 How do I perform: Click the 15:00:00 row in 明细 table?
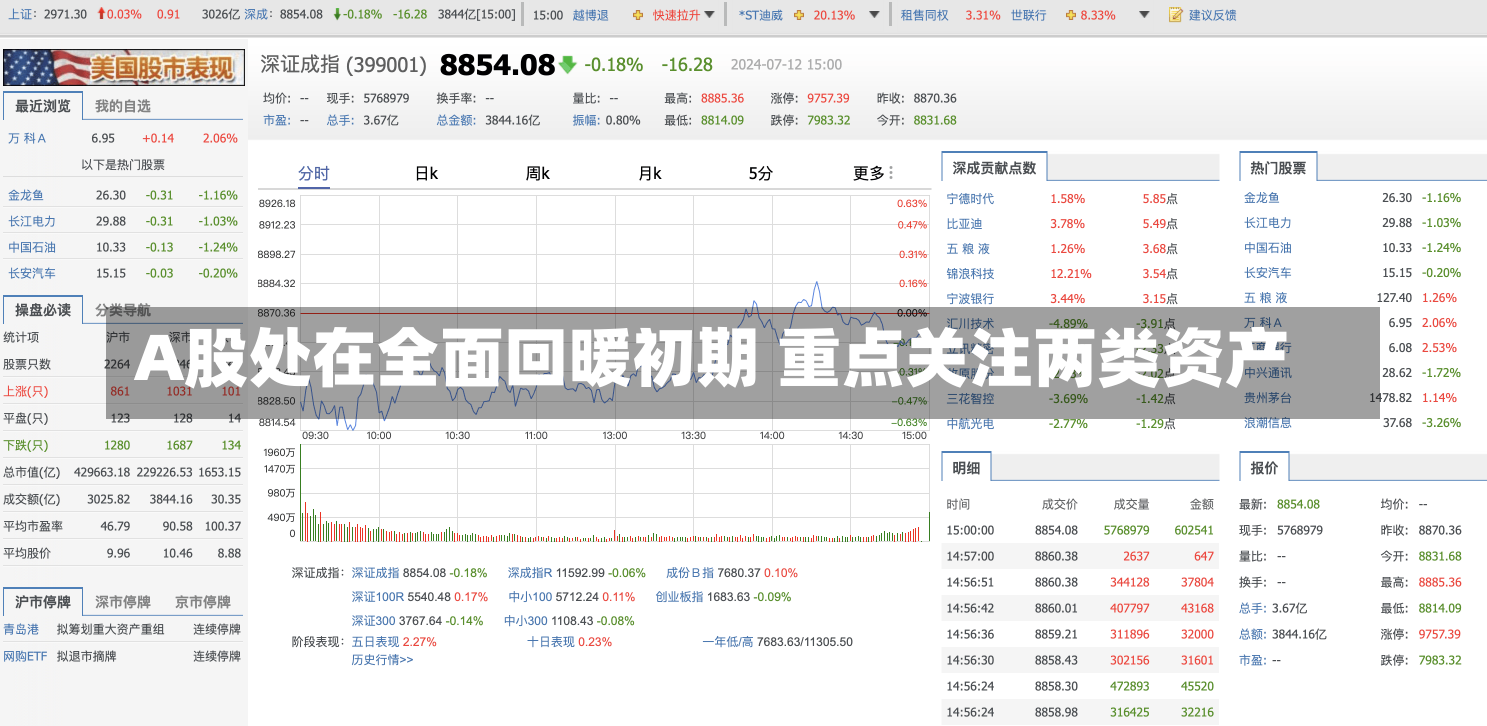[1080, 530]
